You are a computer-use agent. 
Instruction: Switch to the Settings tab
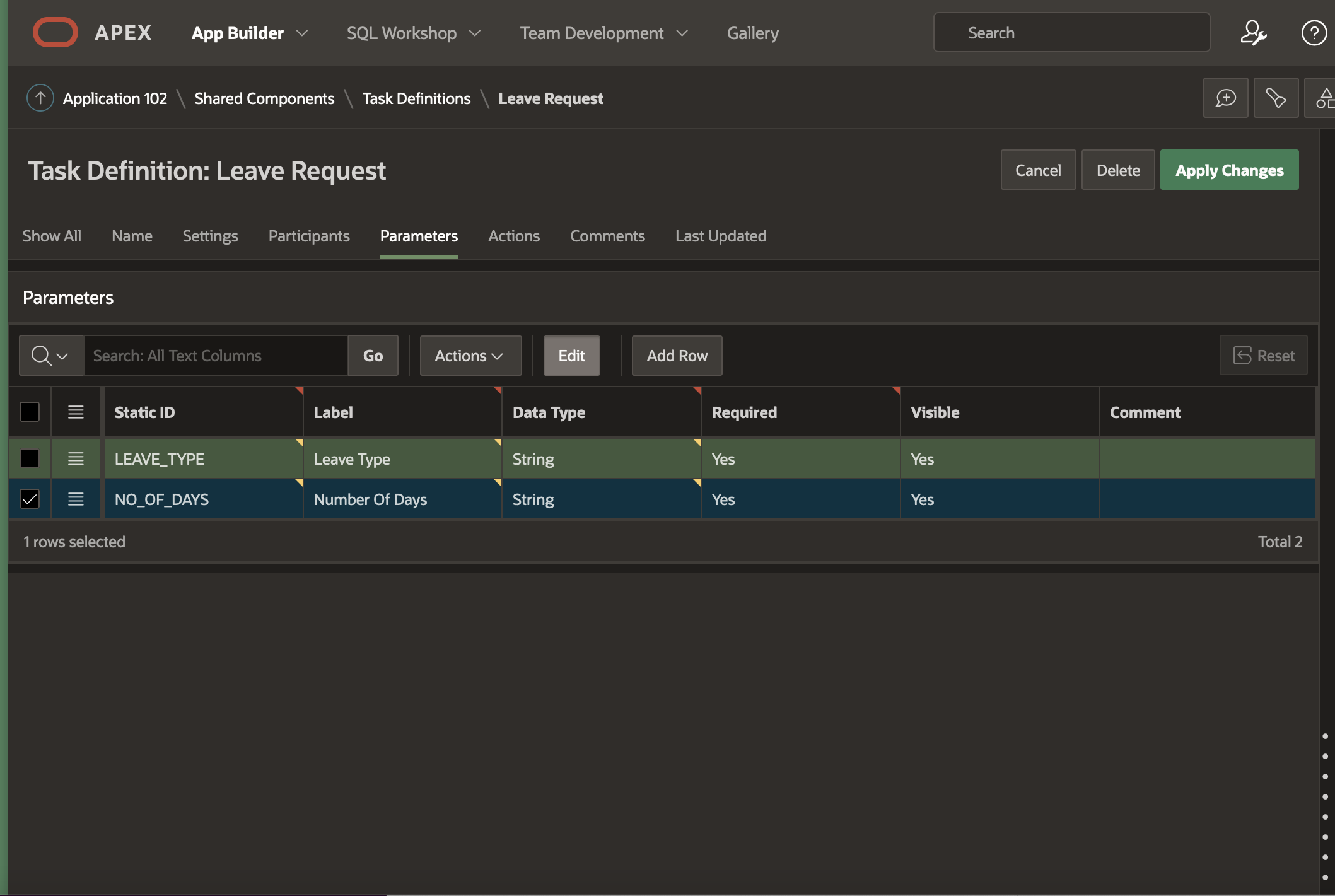(x=210, y=236)
